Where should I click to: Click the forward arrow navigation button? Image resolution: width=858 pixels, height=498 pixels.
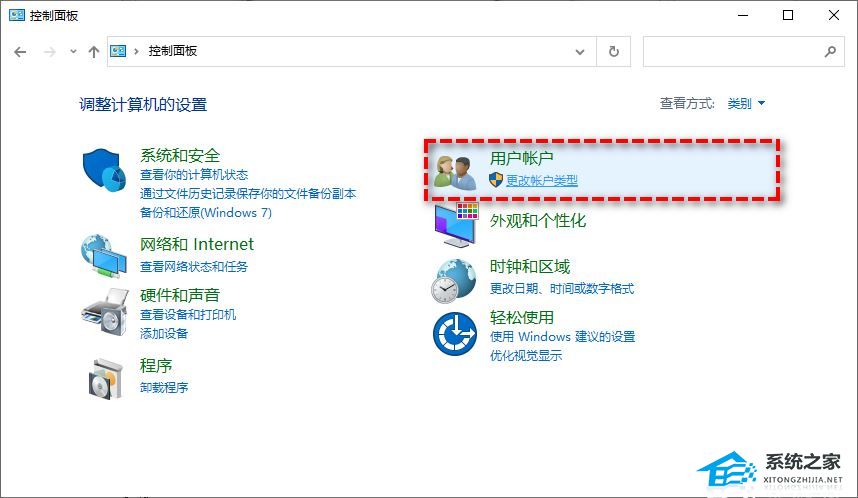pos(49,51)
